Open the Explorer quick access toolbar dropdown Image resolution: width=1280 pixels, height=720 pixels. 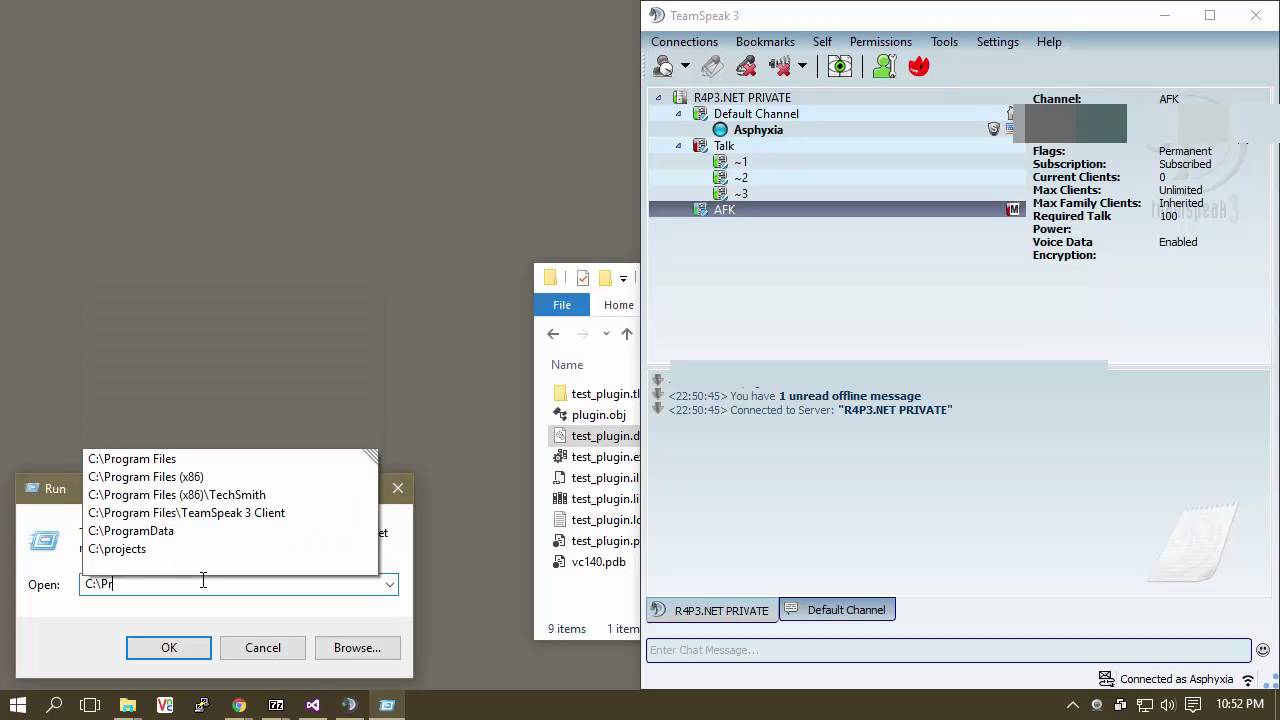[x=623, y=278]
